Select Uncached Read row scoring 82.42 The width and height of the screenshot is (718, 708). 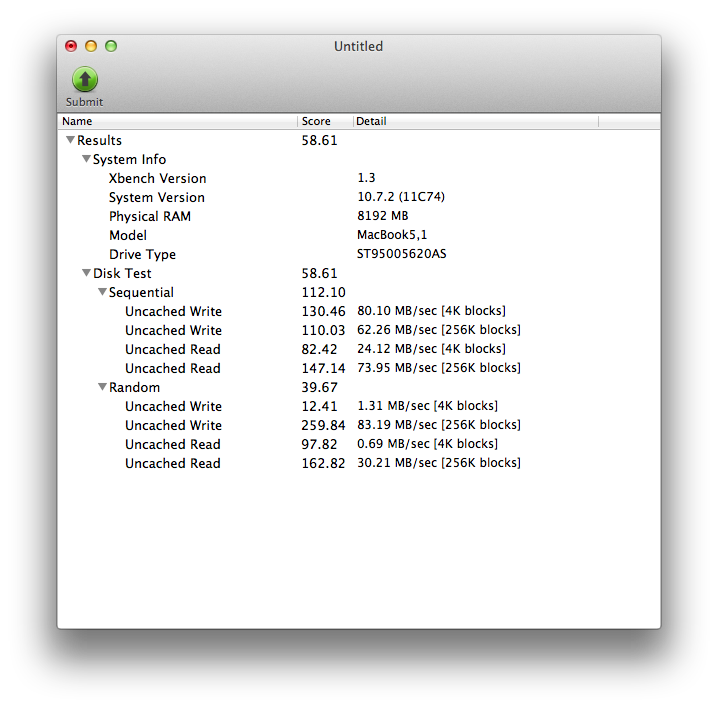pos(359,349)
